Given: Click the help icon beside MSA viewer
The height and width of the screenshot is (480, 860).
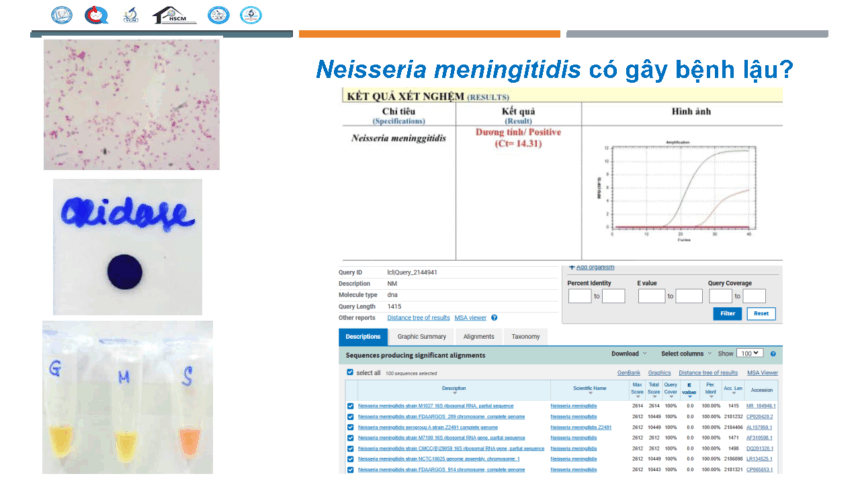Looking at the screenshot, I should [494, 317].
